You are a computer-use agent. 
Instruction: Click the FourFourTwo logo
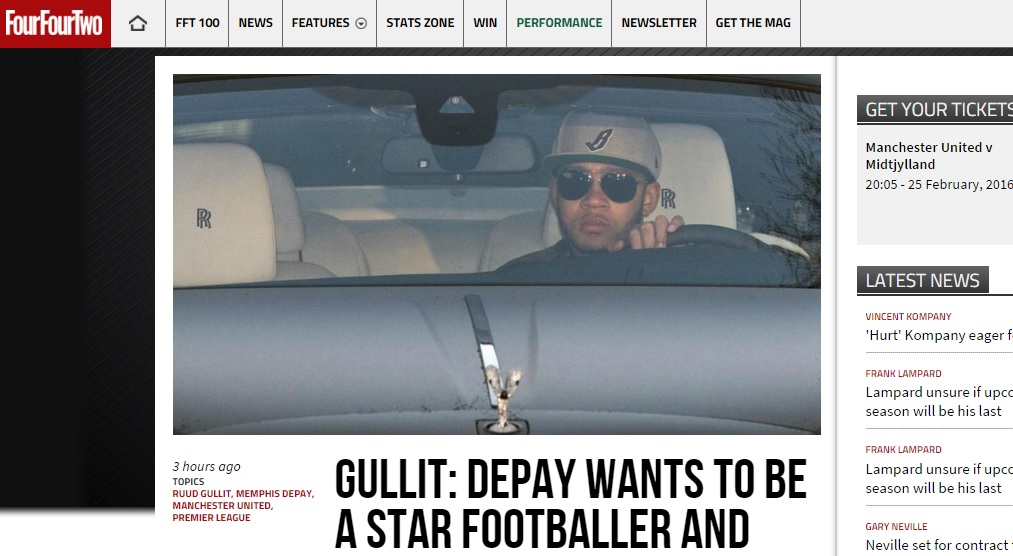click(x=55, y=23)
